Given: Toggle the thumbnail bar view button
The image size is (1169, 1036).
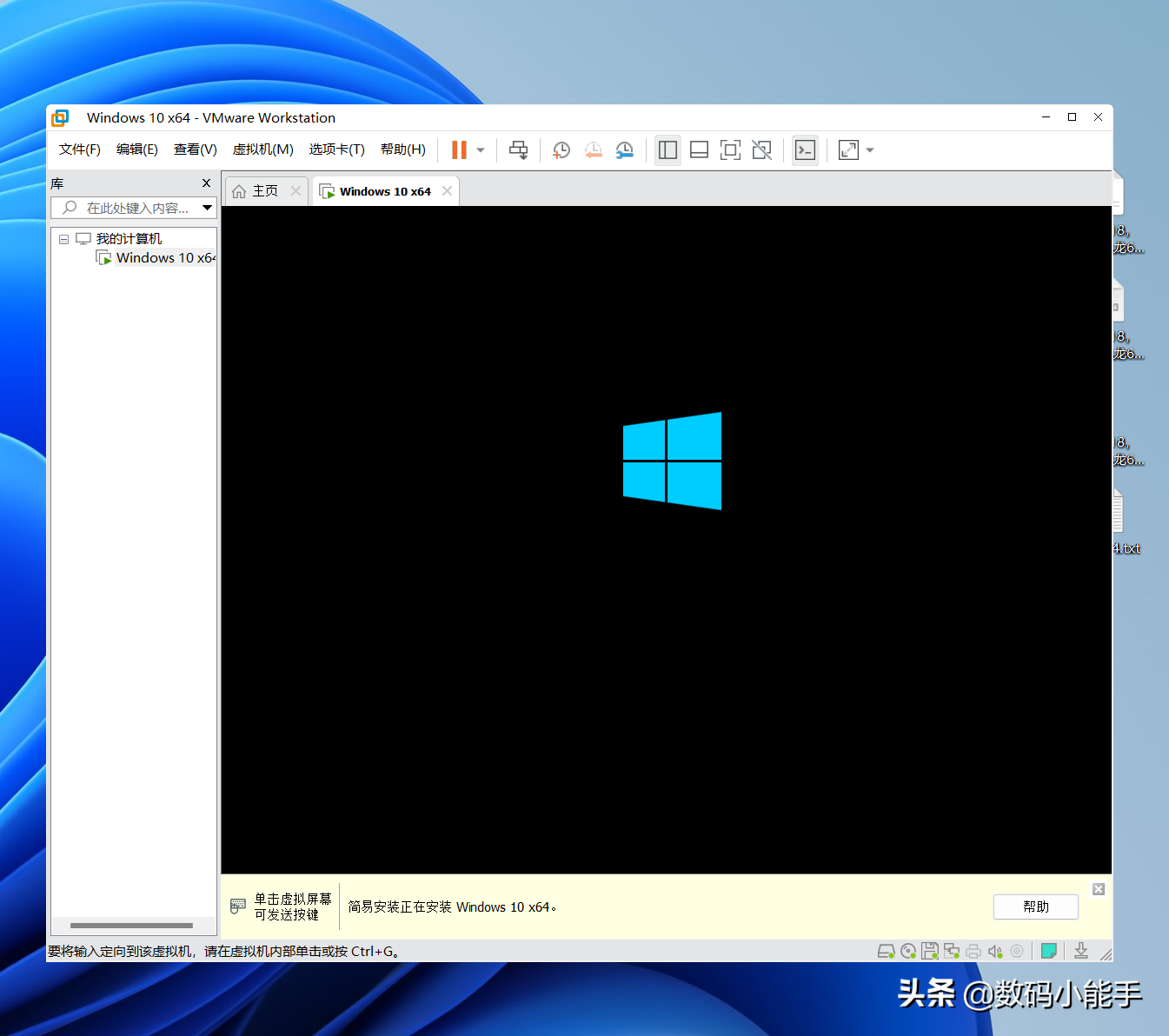Looking at the screenshot, I should pyautogui.click(x=699, y=150).
